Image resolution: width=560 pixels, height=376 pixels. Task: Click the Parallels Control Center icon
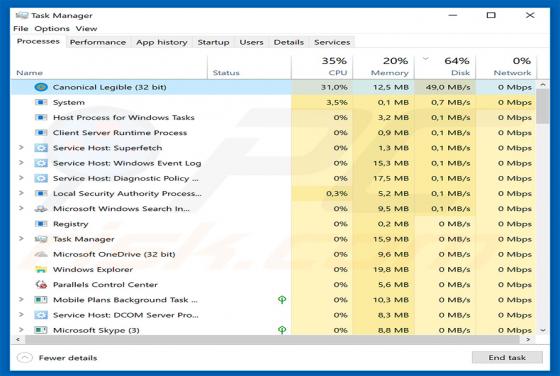[x=41, y=285]
